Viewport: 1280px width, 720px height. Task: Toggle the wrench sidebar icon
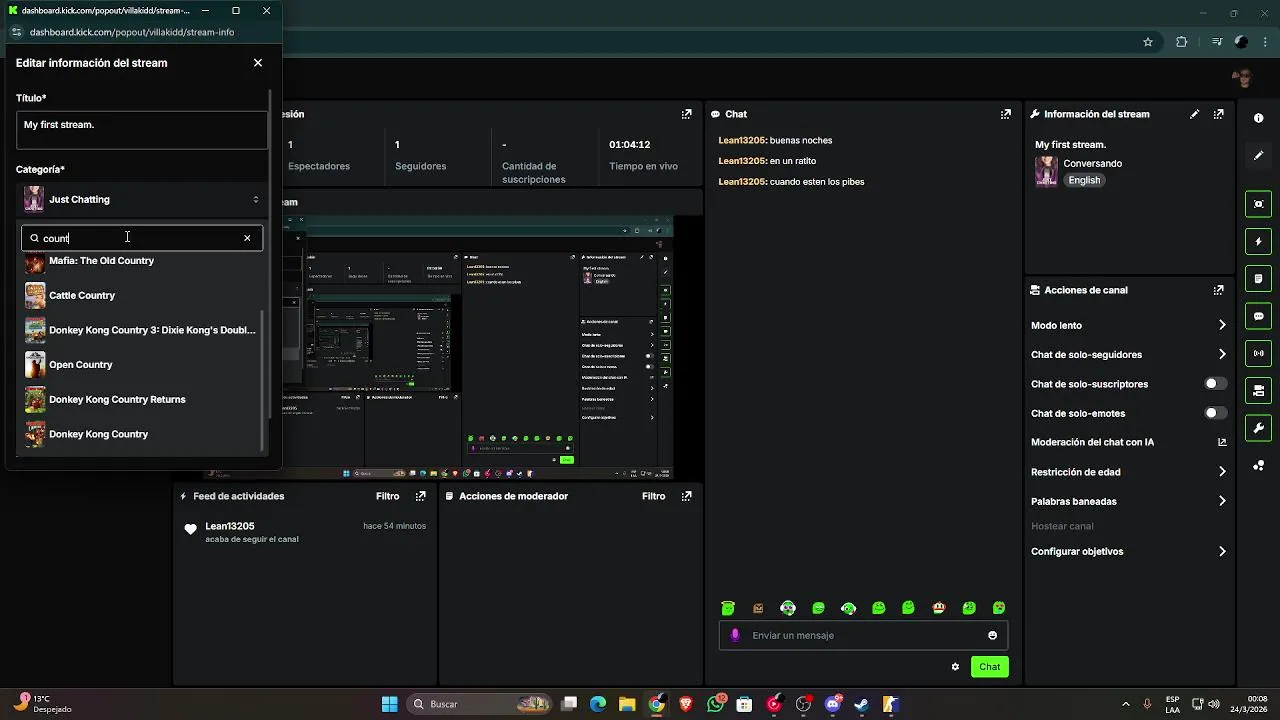pos(1258,428)
